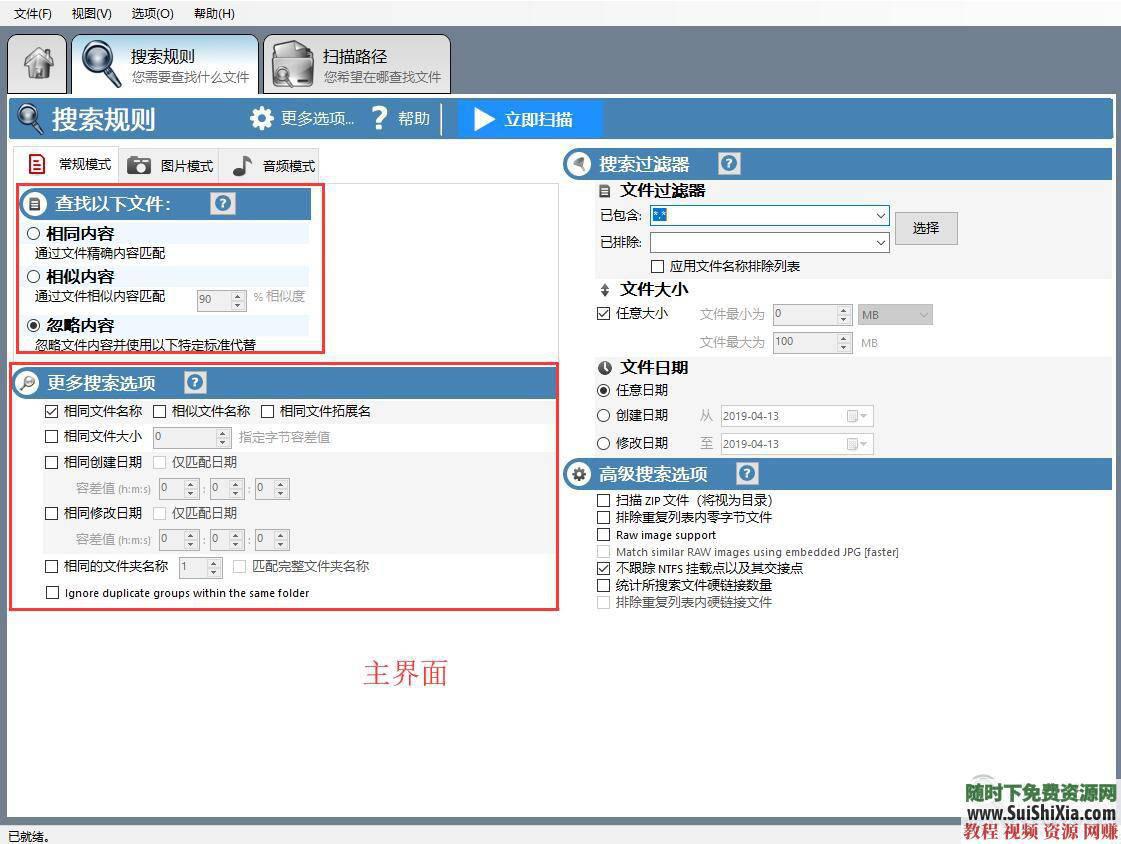Enable the 相同的文件夹名称 checkbox
Screen dimensions: 1121x844
51,567
